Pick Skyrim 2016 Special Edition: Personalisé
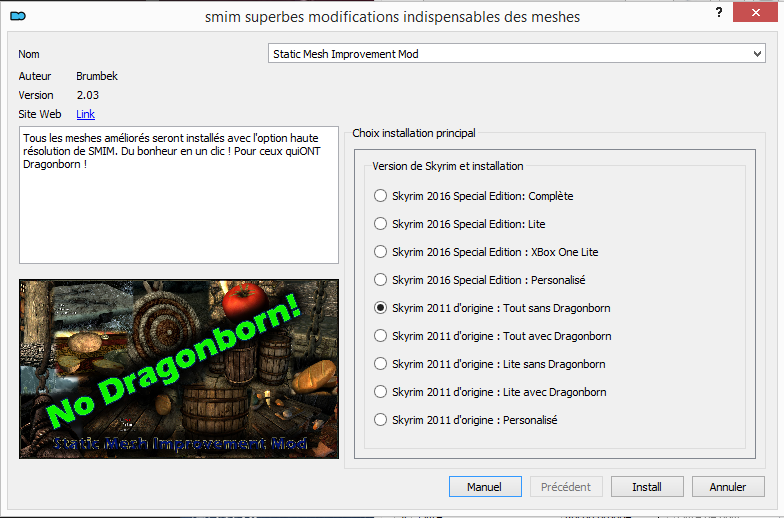Viewport: 784px width, 518px height. click(380, 280)
